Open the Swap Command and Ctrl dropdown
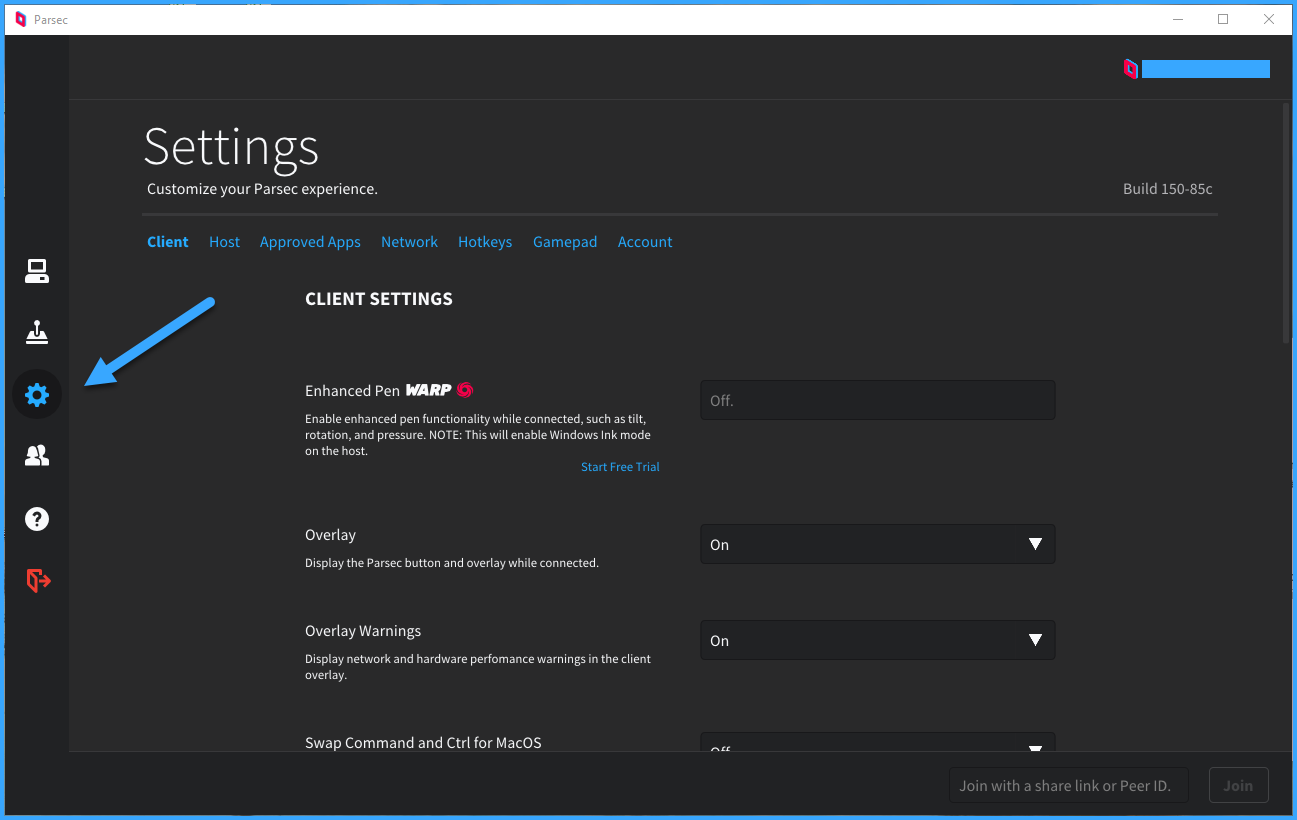This screenshot has width=1297, height=820. tap(877, 742)
